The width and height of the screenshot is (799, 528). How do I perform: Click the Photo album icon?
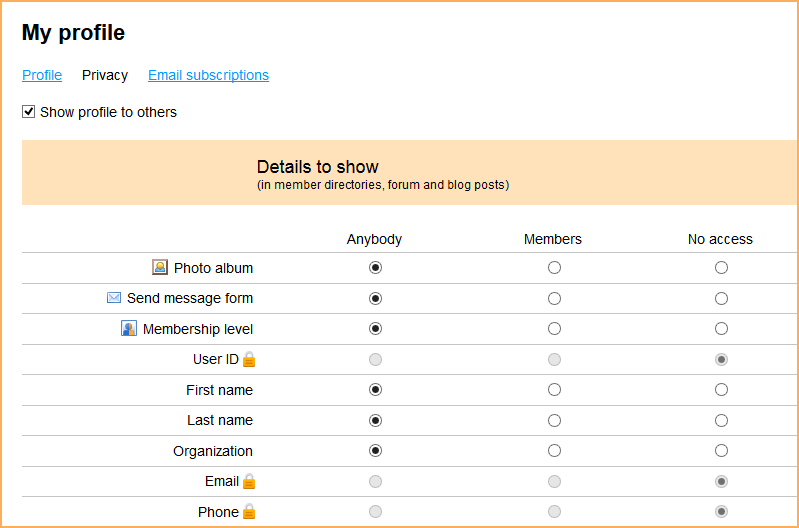[x=160, y=267]
